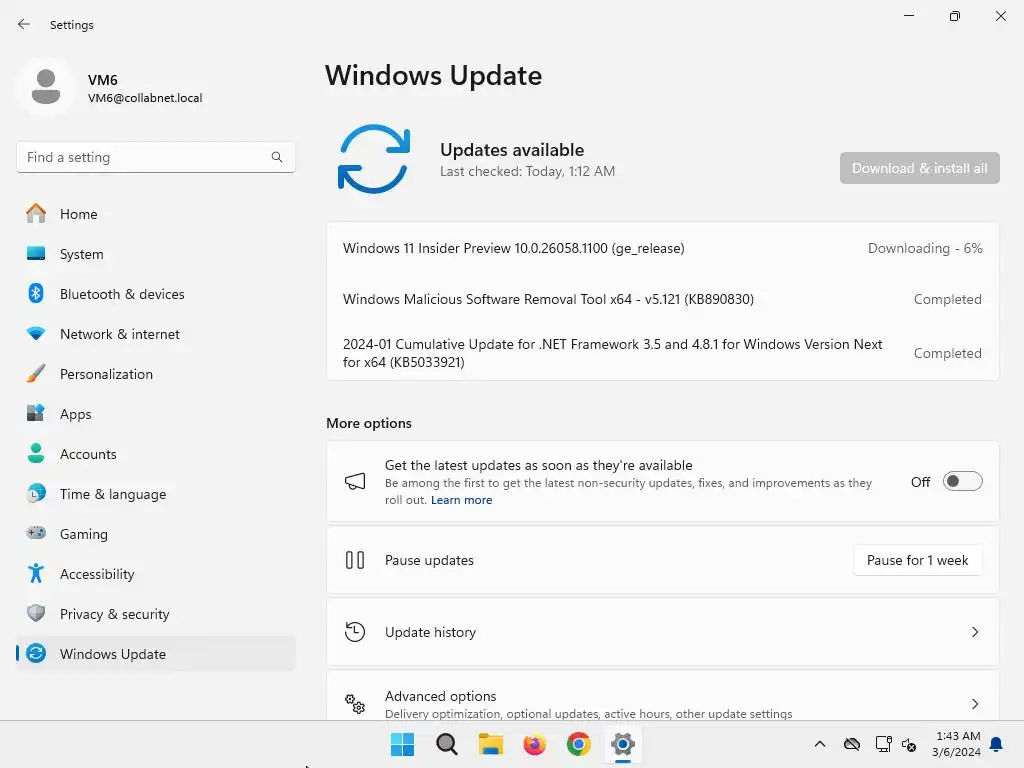Click the Home house icon in sidebar
The image size is (1024, 768).
(x=36, y=214)
